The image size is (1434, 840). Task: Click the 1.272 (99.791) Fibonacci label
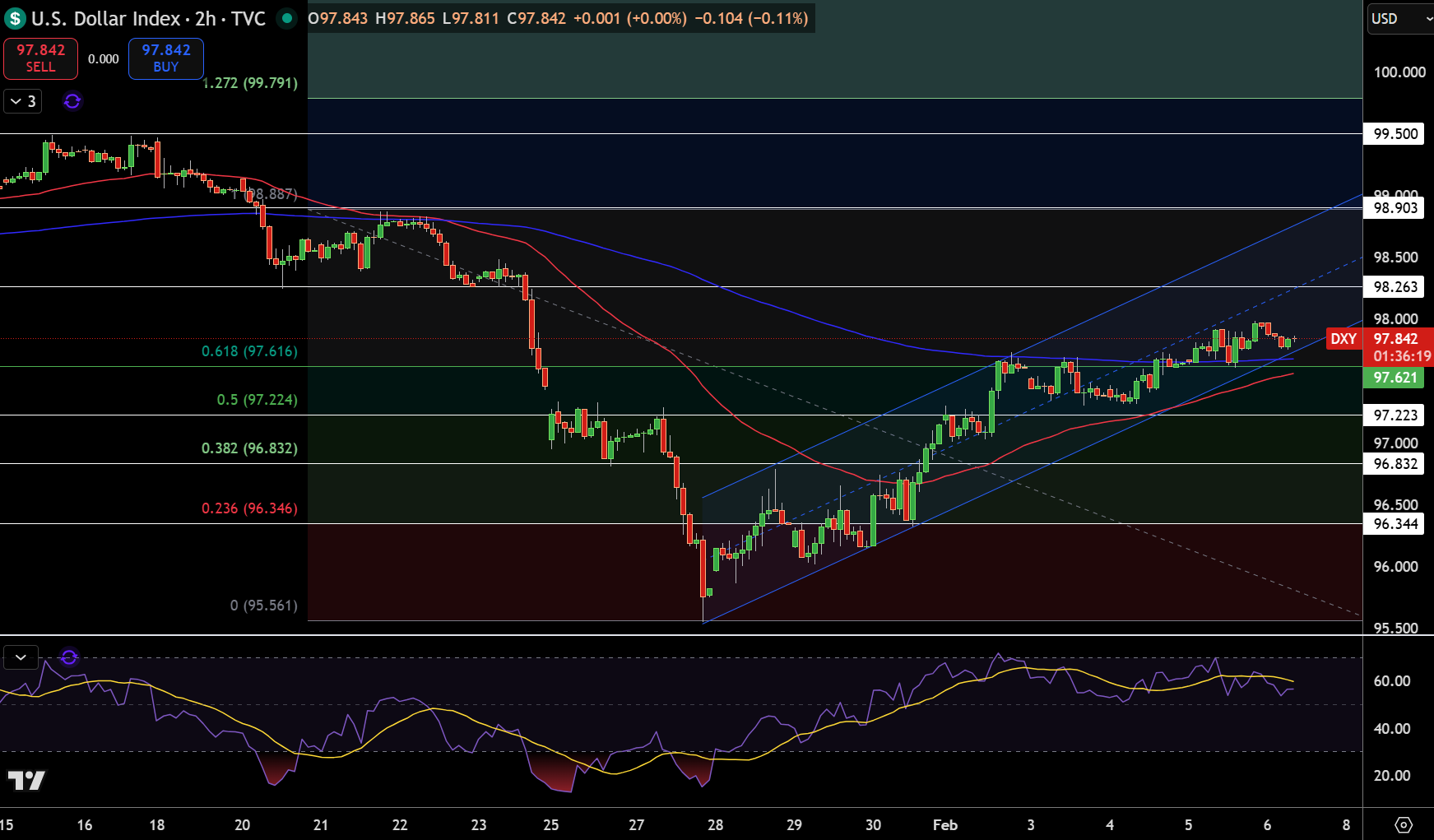tap(250, 83)
